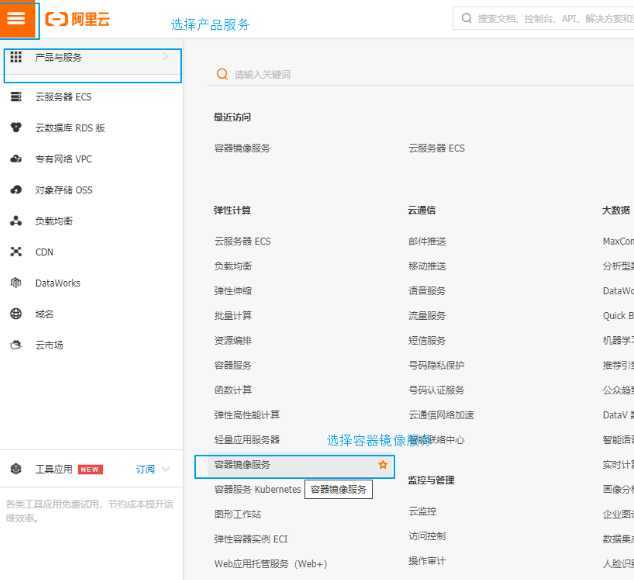Focus the 请输入关键词 product search field
This screenshot has width=634, height=580.
click(x=421, y=74)
